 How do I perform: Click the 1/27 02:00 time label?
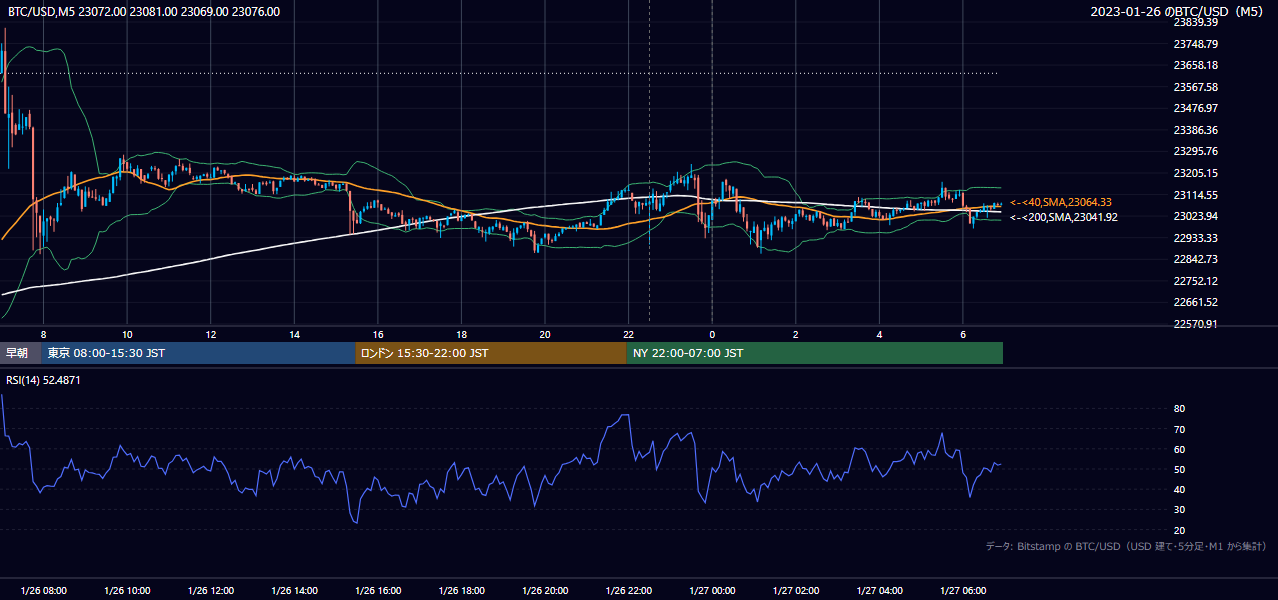point(796,591)
